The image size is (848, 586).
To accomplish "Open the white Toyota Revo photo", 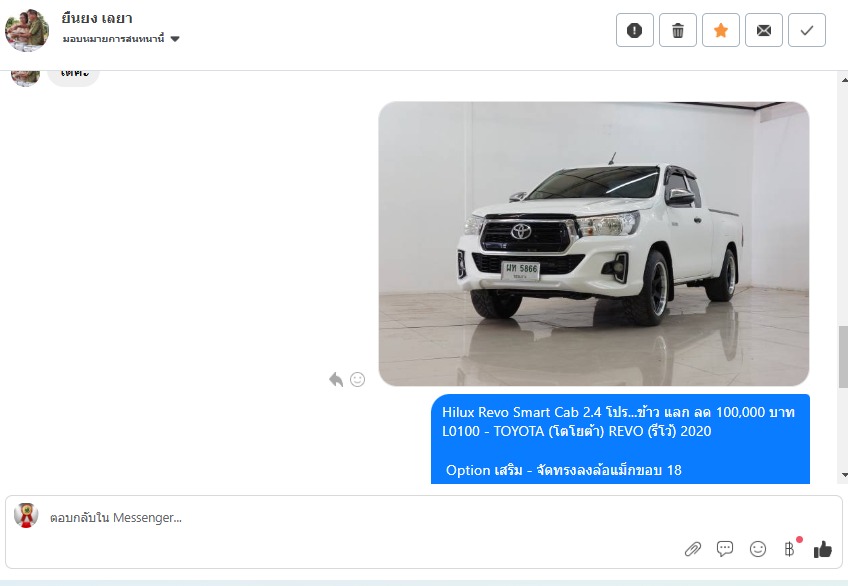I will (594, 244).
